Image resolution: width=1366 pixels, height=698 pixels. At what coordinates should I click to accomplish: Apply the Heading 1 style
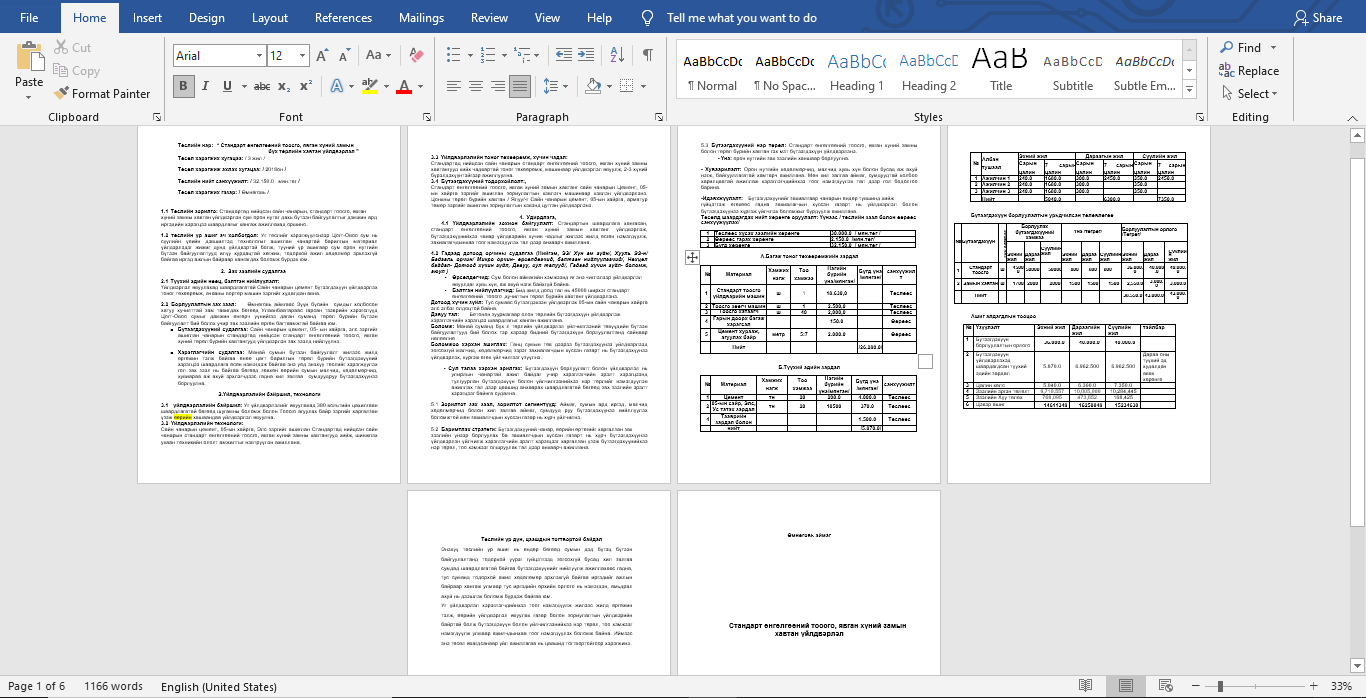coord(857,70)
